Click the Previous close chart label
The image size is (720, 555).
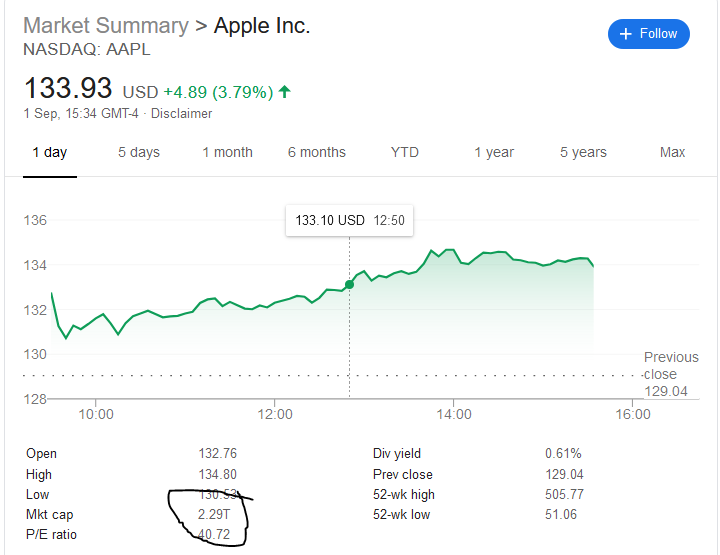(671, 366)
